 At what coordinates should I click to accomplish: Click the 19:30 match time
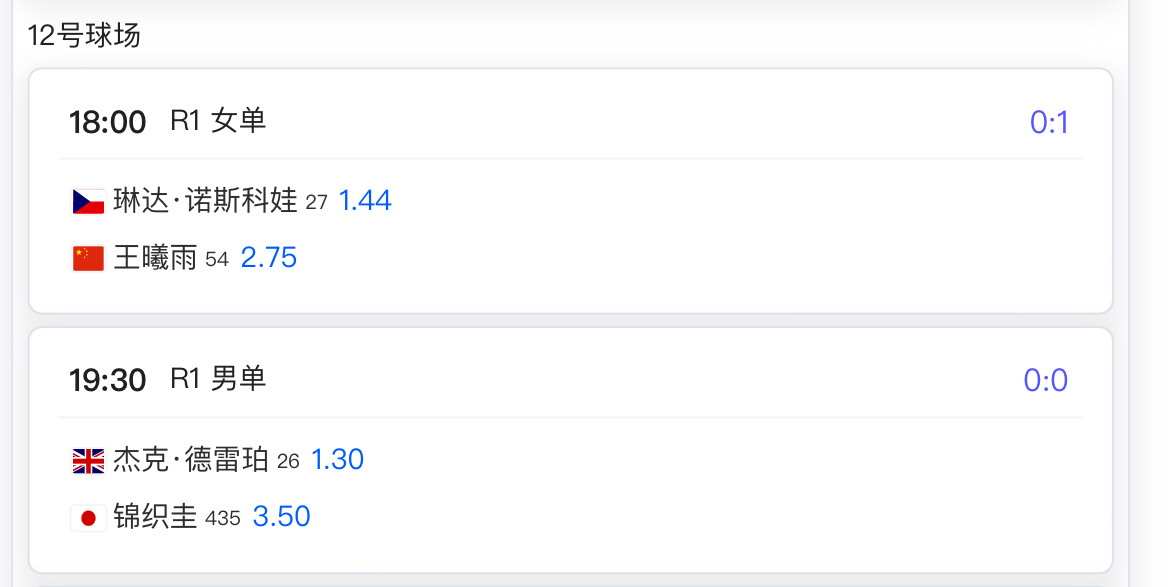tap(107, 380)
